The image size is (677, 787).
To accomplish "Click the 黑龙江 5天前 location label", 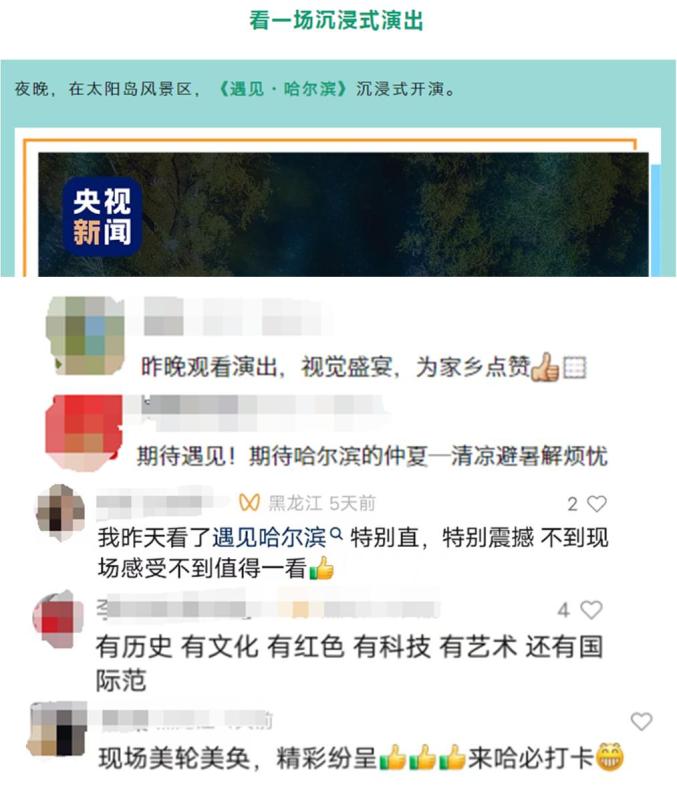I will (x=322, y=503).
